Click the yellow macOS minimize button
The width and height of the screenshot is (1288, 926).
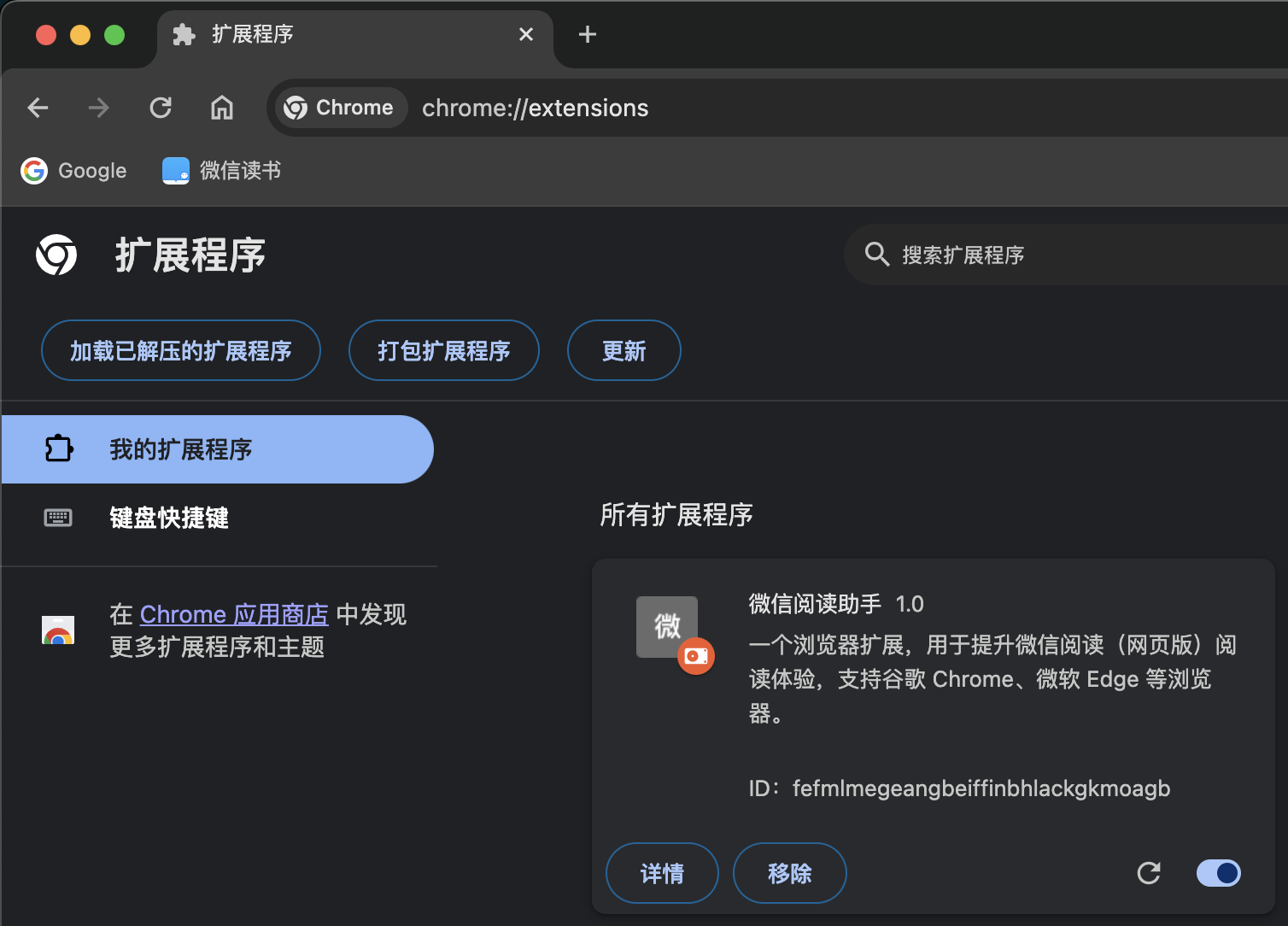point(80,35)
